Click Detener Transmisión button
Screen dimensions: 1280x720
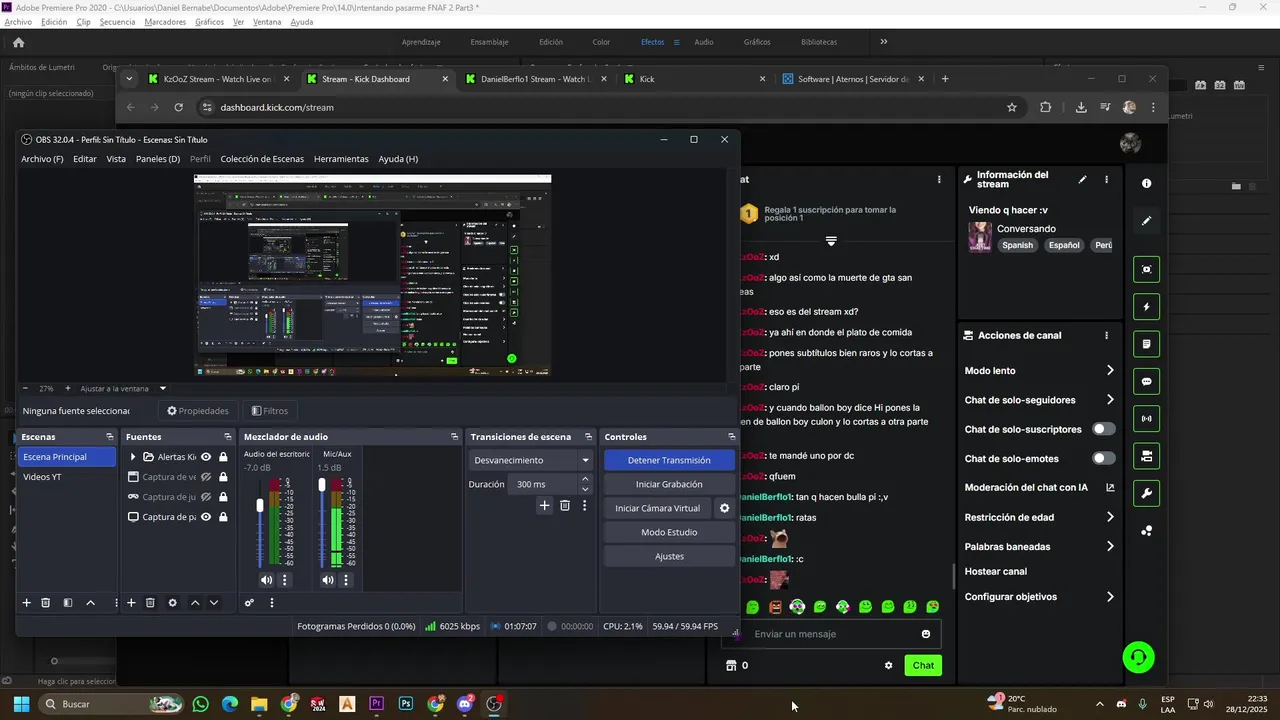[669, 460]
